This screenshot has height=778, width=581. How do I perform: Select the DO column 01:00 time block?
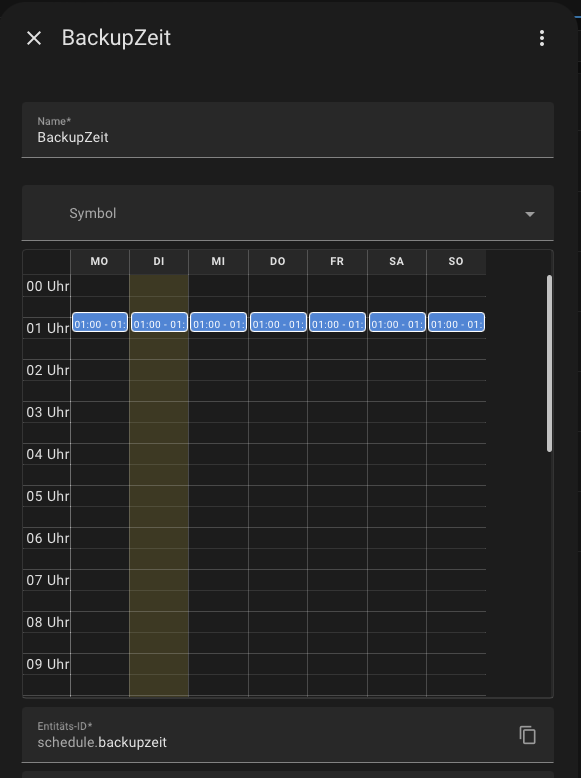278,322
